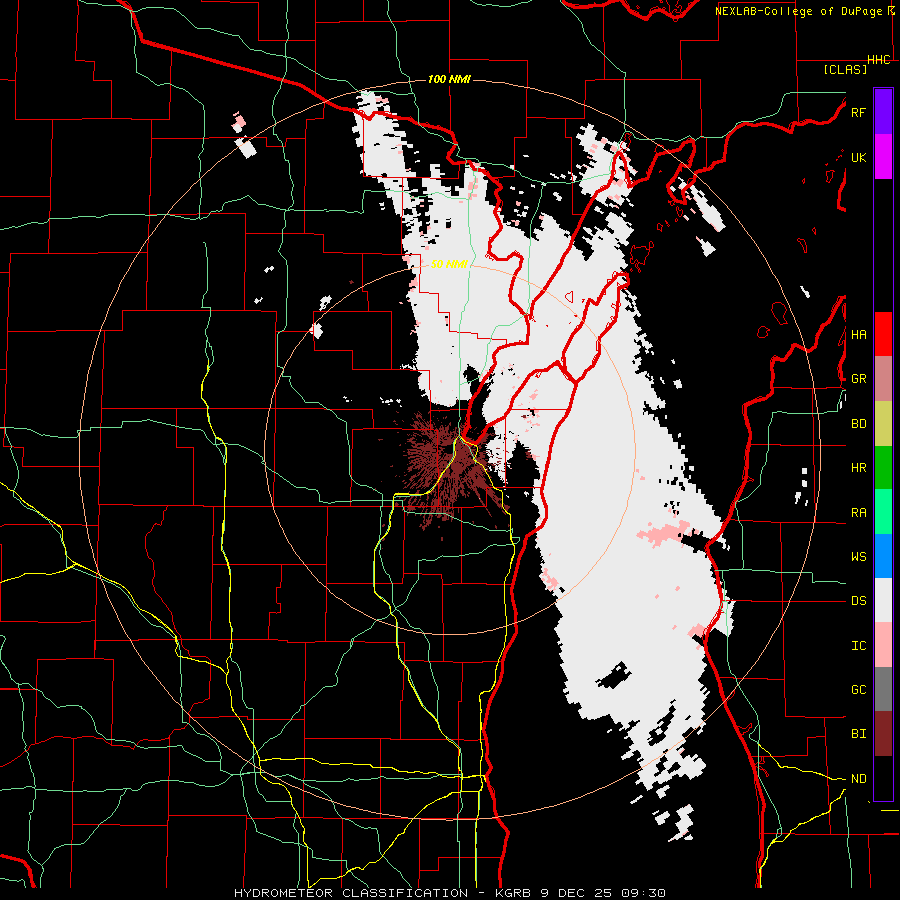Viewport: 900px width, 900px height.
Task: Click the DS white legend color swatch
Action: click(883, 600)
